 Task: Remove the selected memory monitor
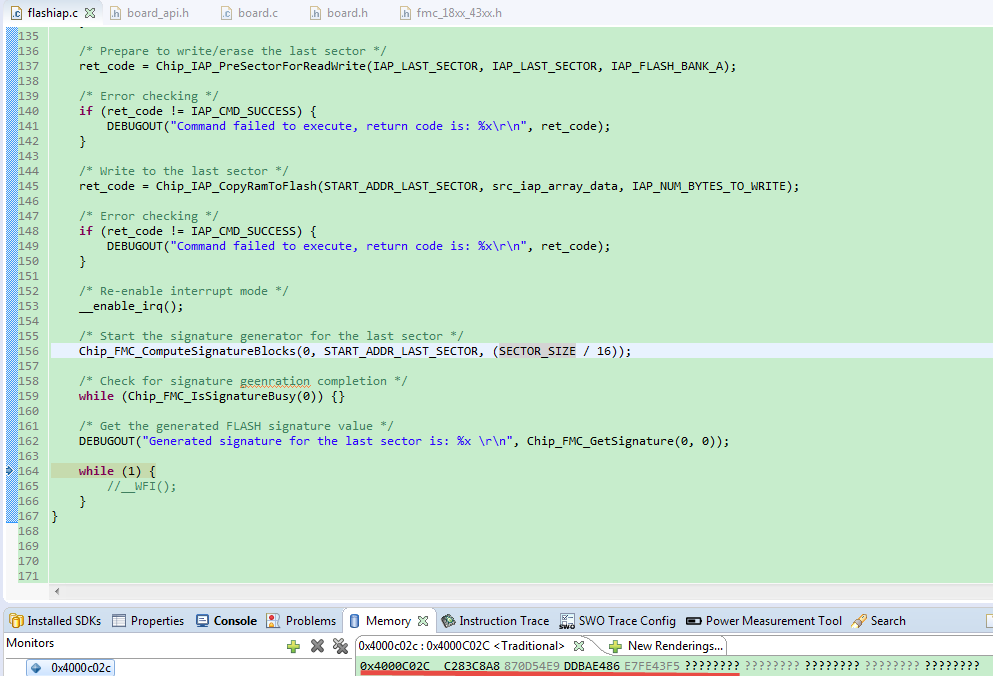coord(317,646)
